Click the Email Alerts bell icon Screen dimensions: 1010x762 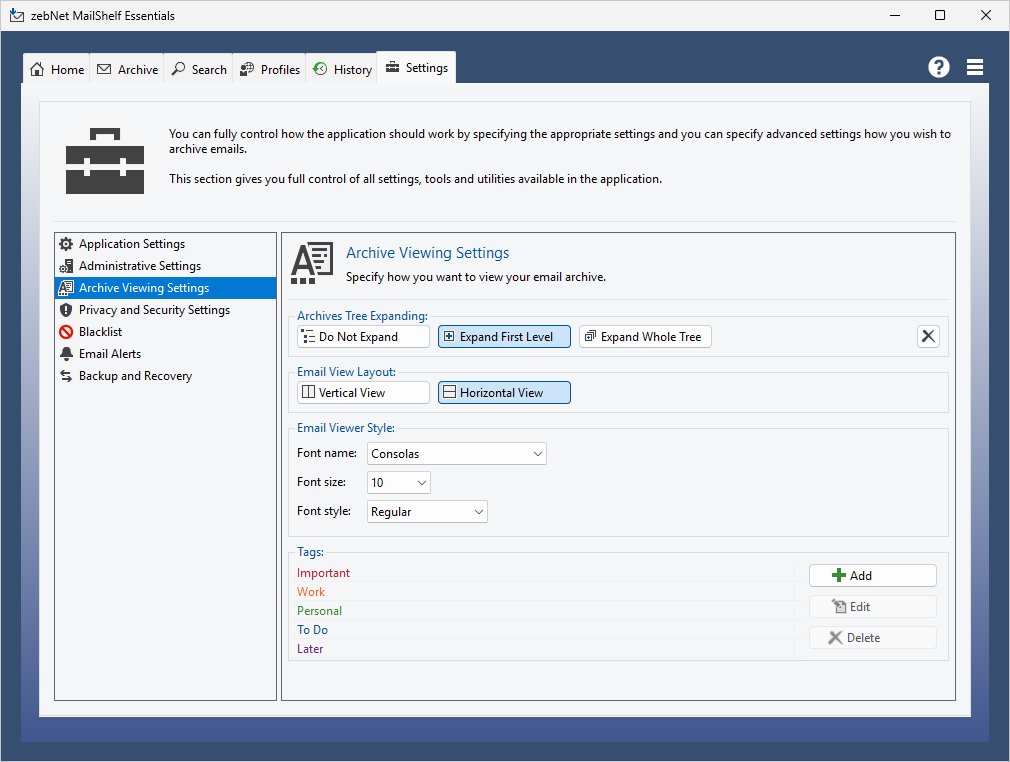tap(66, 354)
